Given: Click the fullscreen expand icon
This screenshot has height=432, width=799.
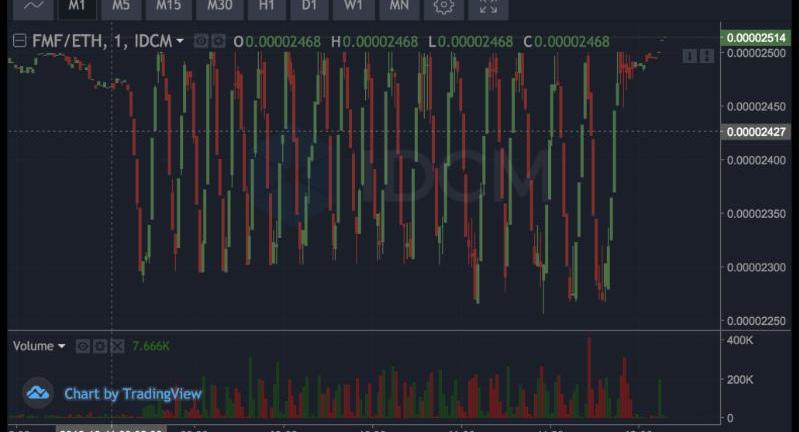Looking at the screenshot, I should [488, 6].
